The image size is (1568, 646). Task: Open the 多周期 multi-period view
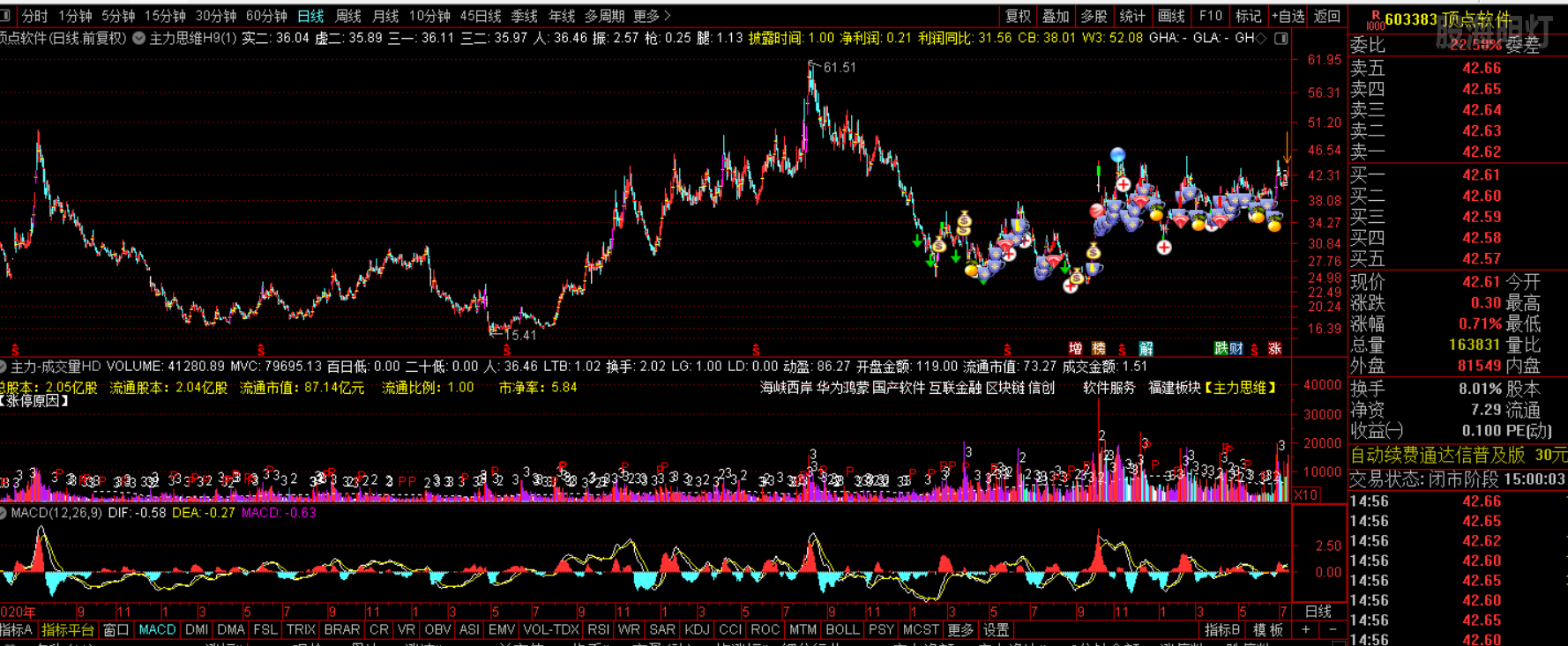pos(604,16)
